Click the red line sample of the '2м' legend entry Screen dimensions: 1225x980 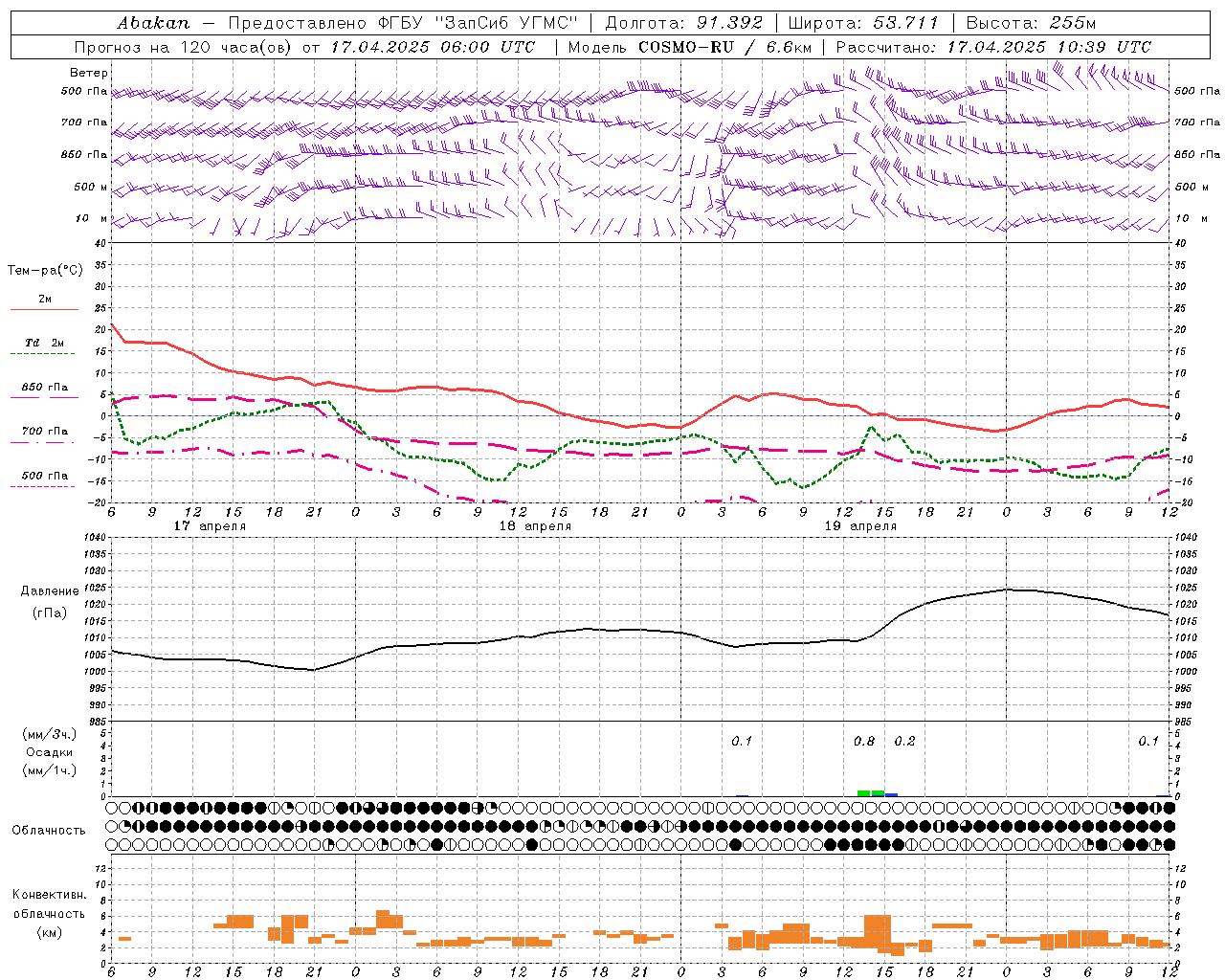[44, 309]
